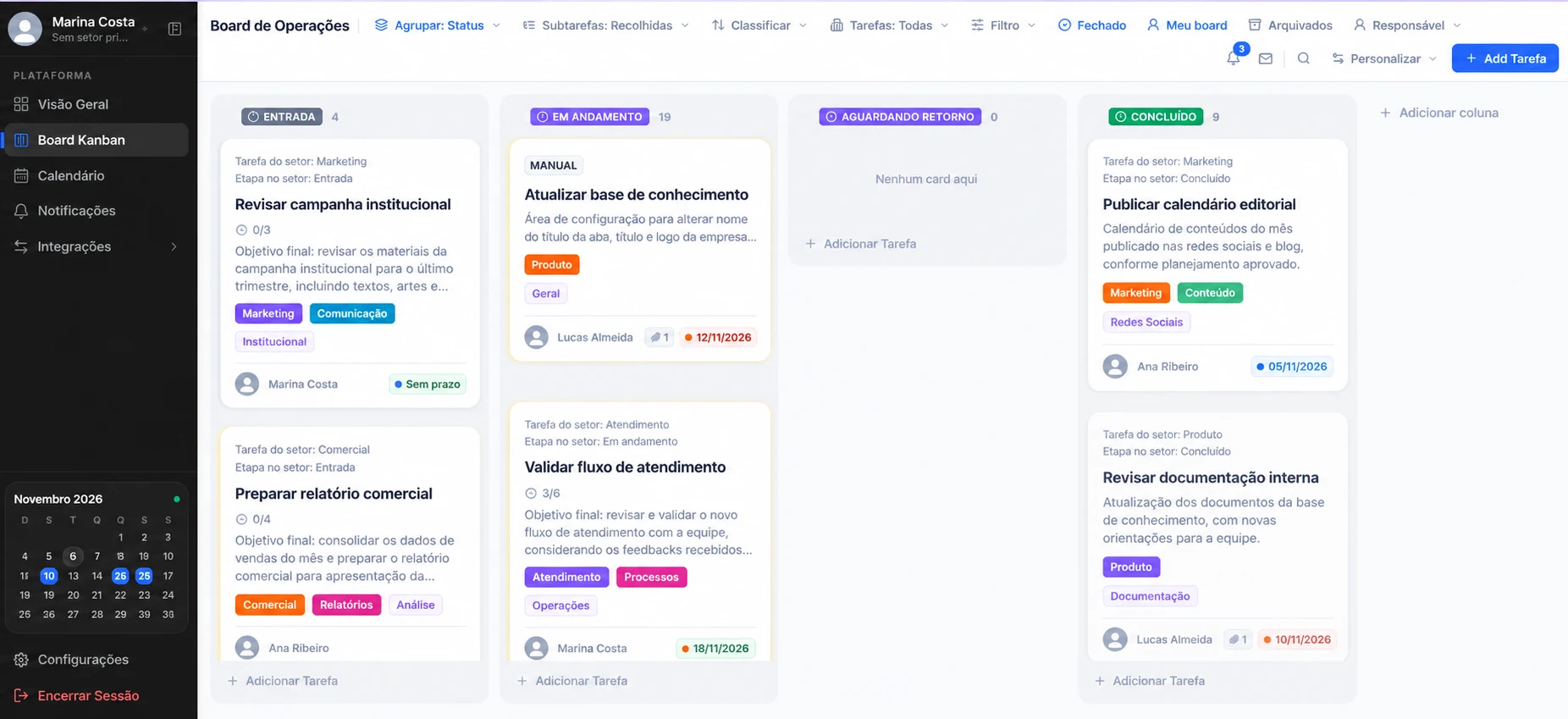Open Calendário page

[x=96, y=175]
